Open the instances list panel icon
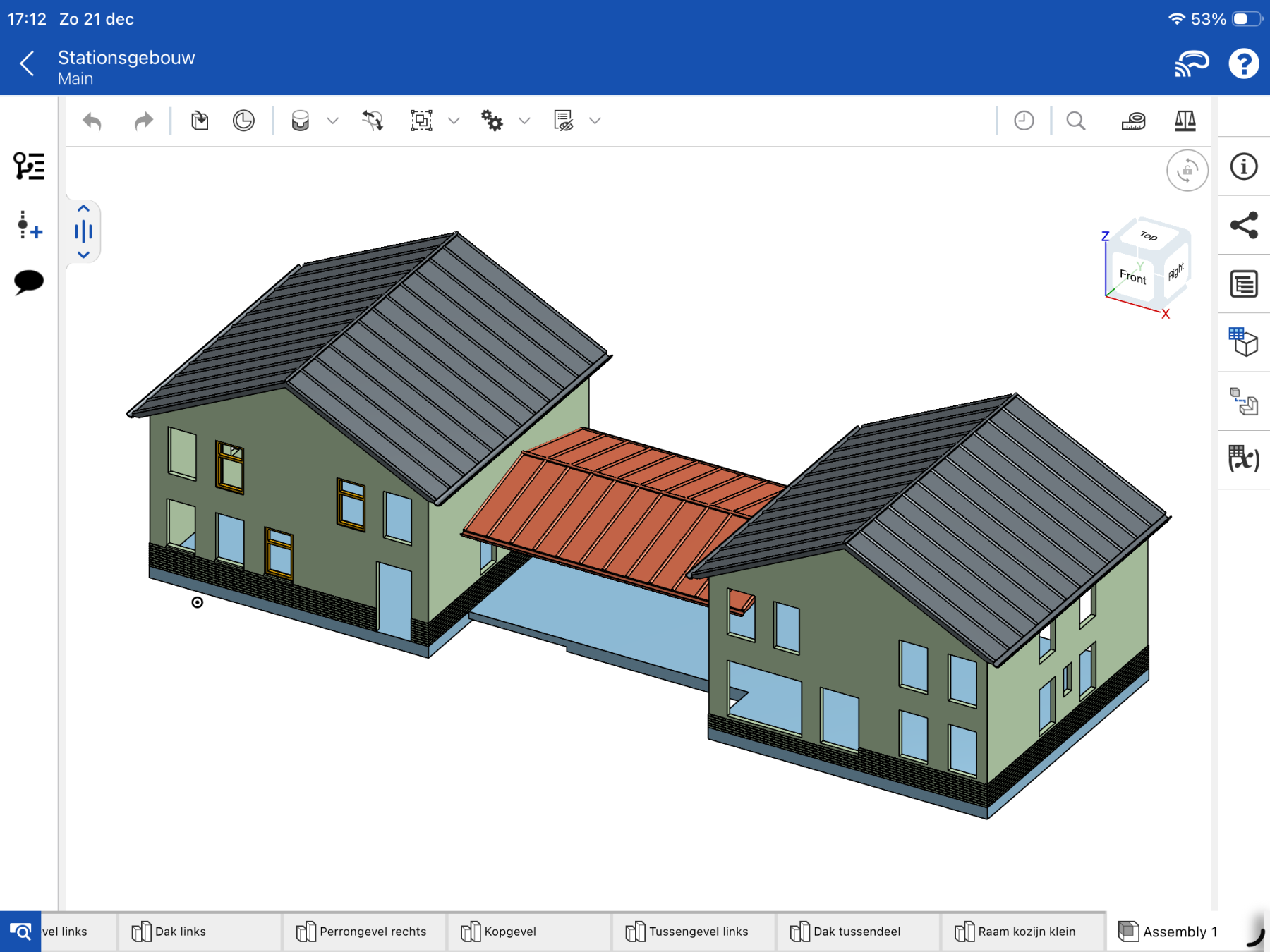Image resolution: width=1270 pixels, height=952 pixels. (x=29, y=166)
